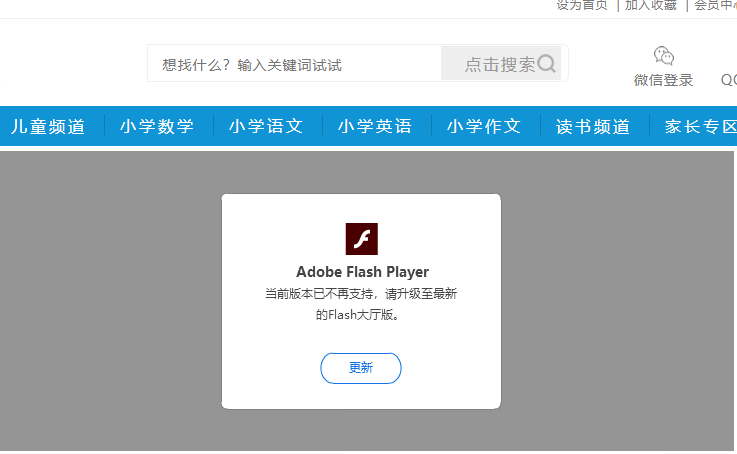Click the 点击搜索 search button

coord(501,64)
